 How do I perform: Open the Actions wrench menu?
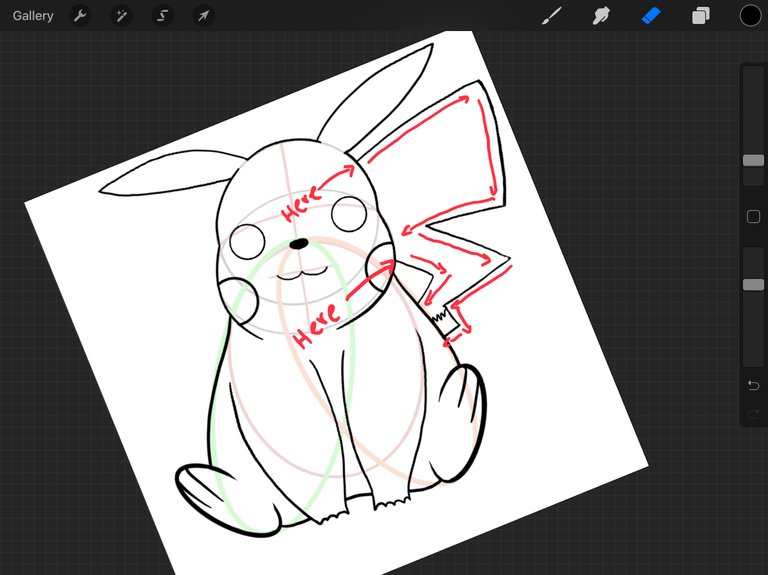[x=80, y=16]
